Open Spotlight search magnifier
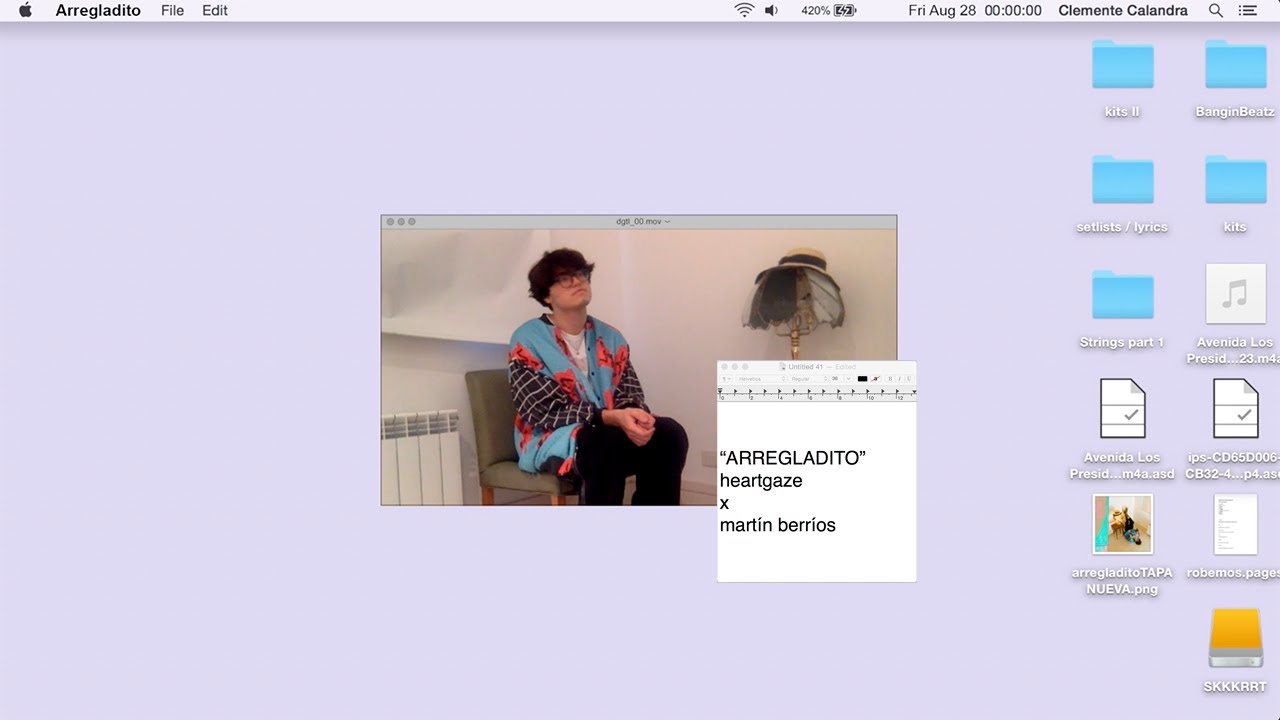 (1216, 10)
